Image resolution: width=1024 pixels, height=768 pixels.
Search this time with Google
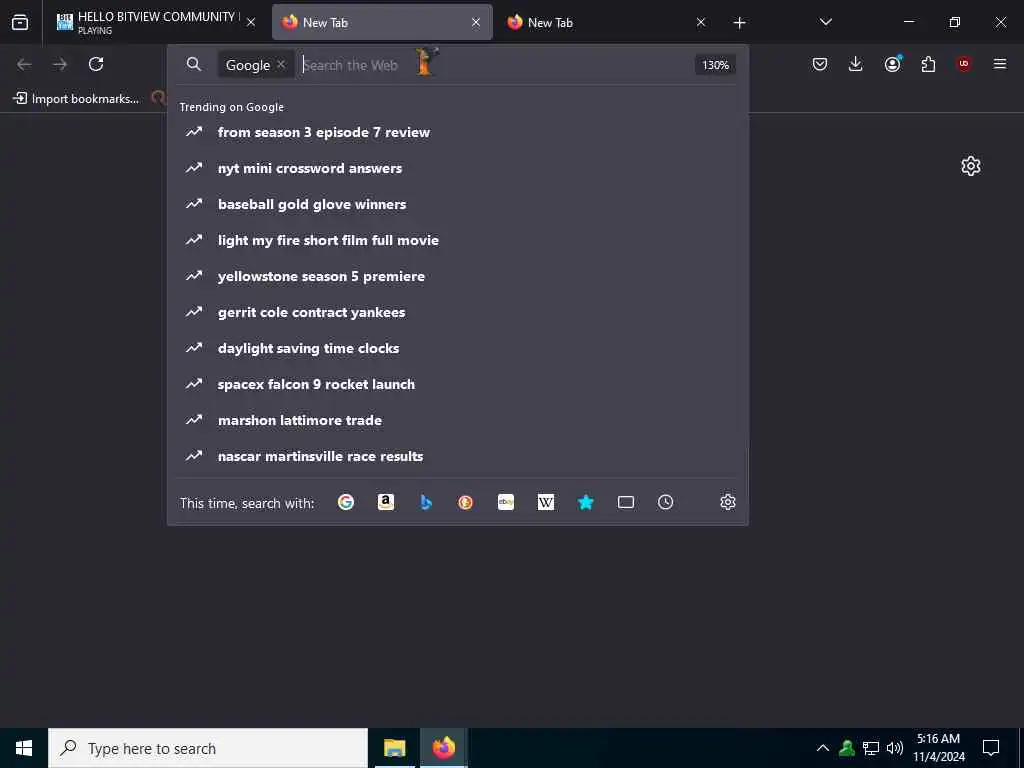click(x=346, y=502)
